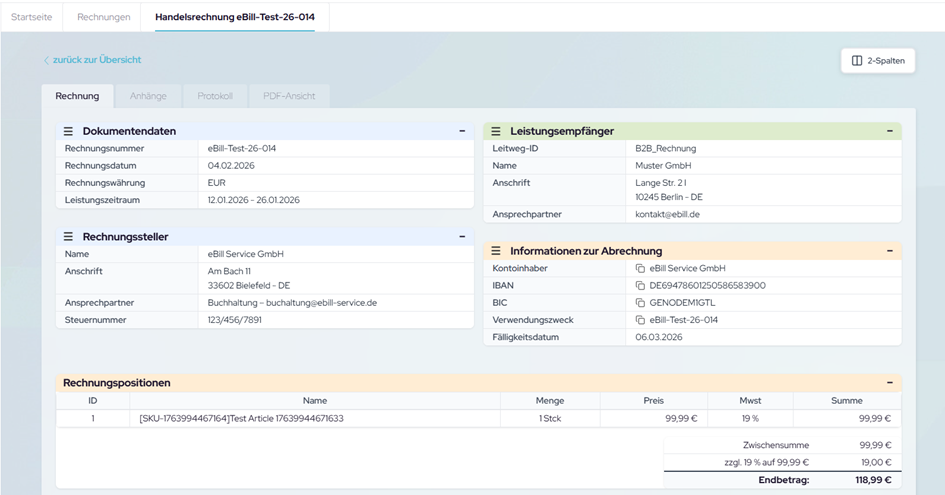
Task: Go to the Startseite tab
Action: [31, 17]
